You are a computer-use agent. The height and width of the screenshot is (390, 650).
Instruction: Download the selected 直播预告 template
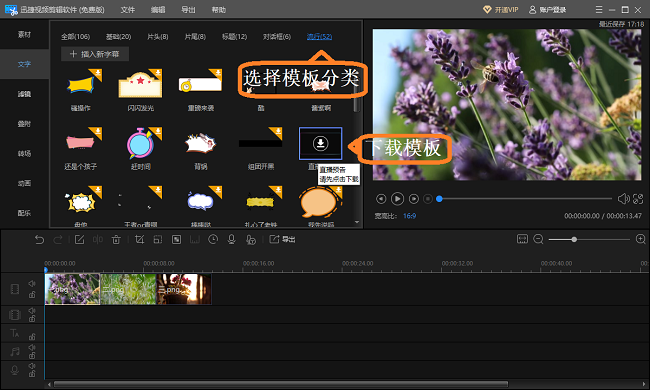click(320, 143)
